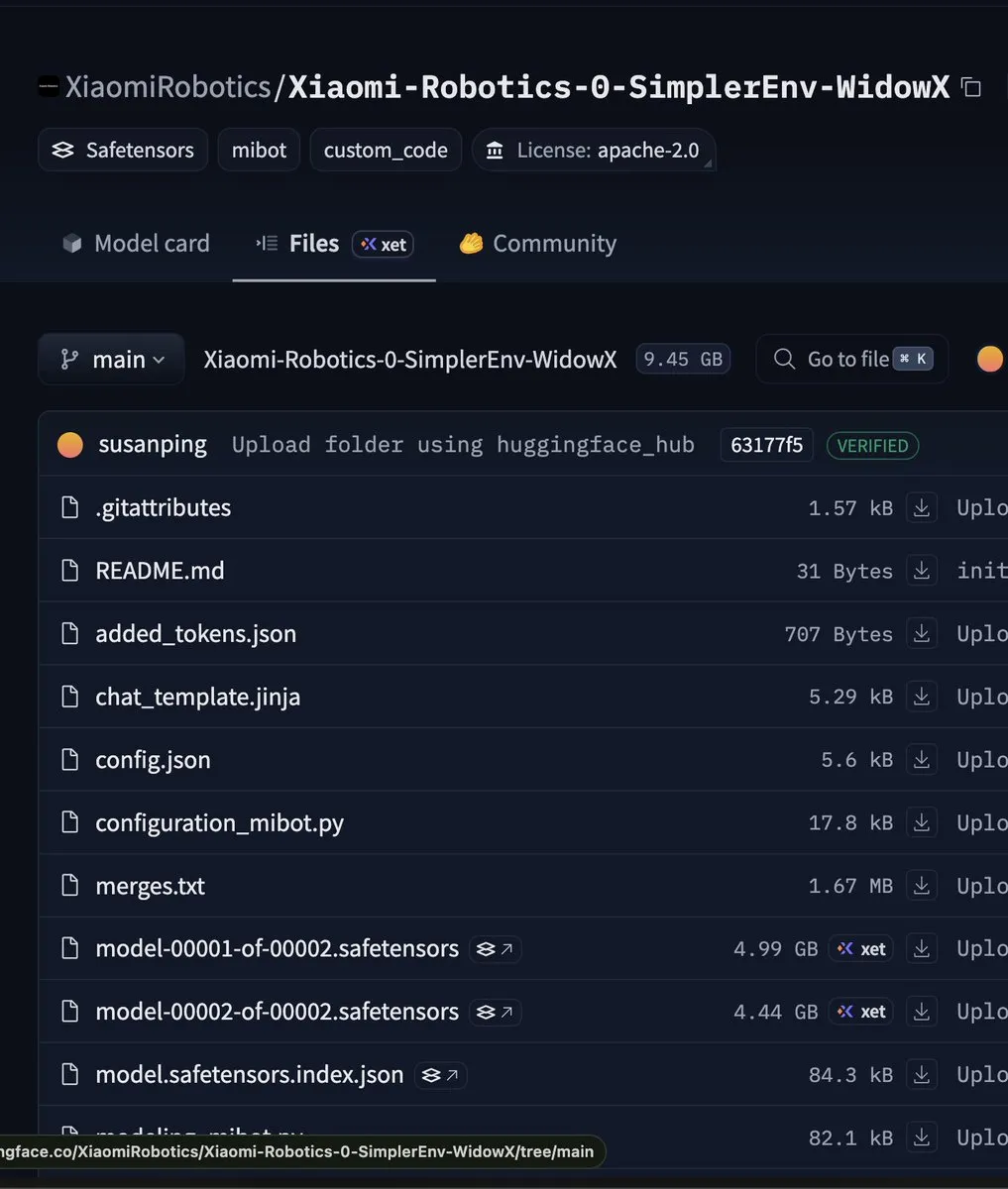Screen dimensions: 1008x1189
Task: Download the added_tokens.json file
Action: (x=922, y=634)
